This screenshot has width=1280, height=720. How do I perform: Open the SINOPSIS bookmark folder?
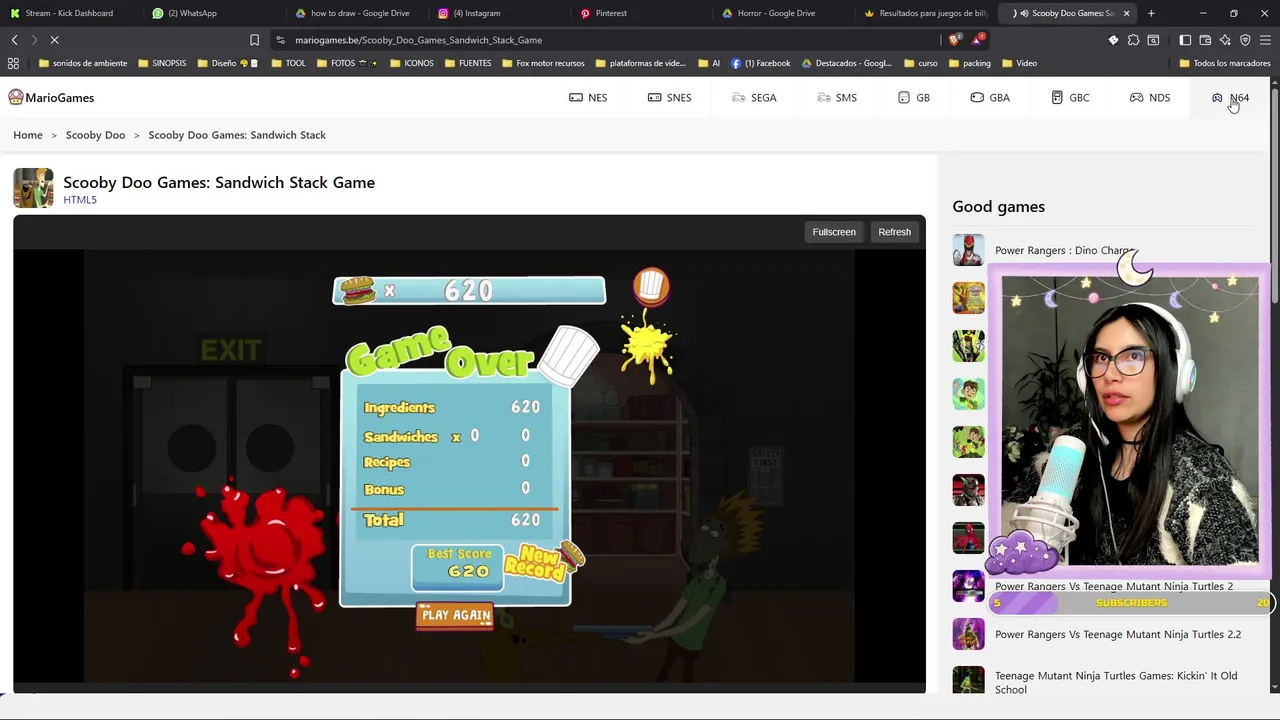click(161, 63)
